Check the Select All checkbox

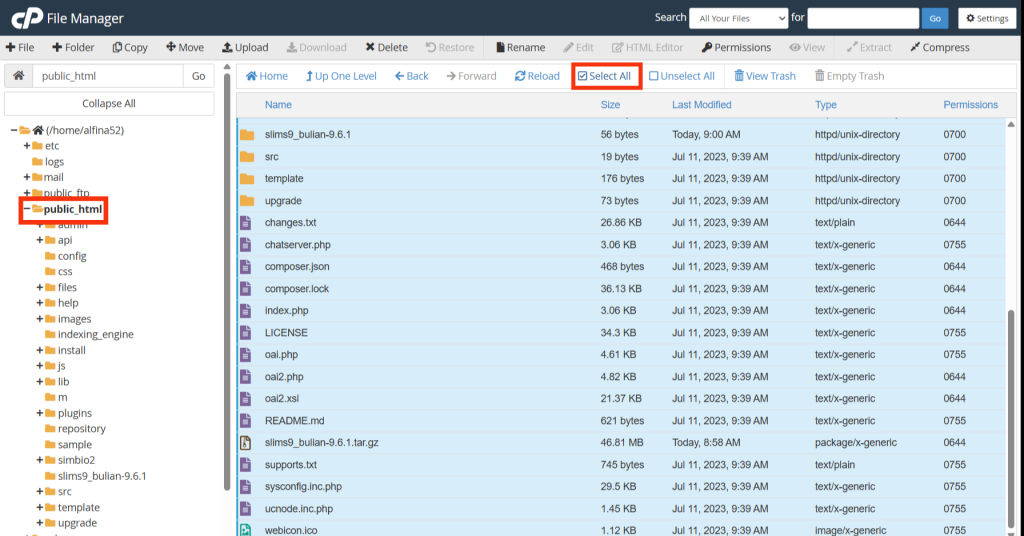click(x=583, y=76)
